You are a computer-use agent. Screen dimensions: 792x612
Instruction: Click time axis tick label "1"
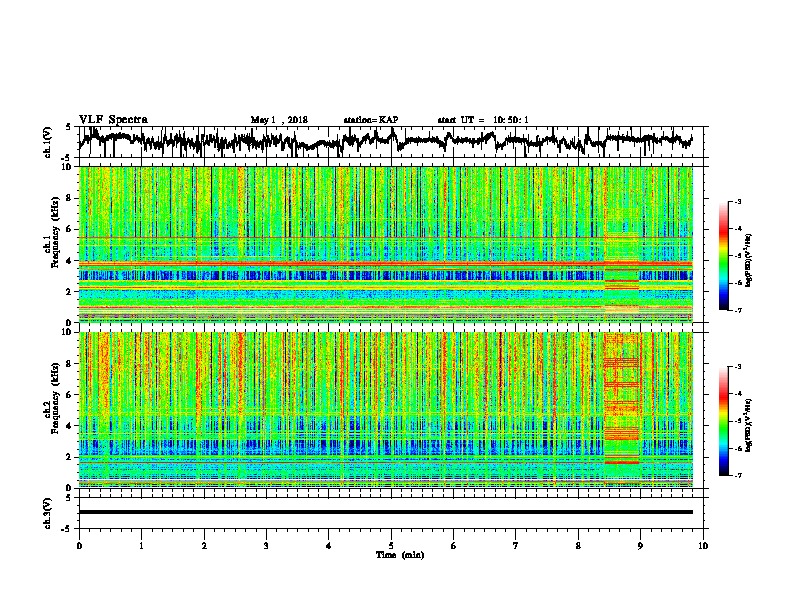point(141,546)
